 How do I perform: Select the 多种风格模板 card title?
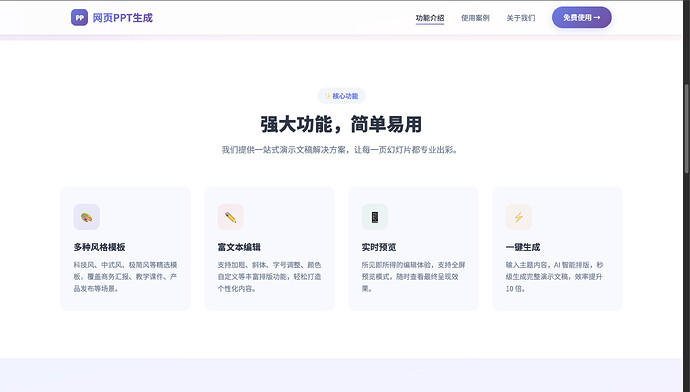coord(99,247)
